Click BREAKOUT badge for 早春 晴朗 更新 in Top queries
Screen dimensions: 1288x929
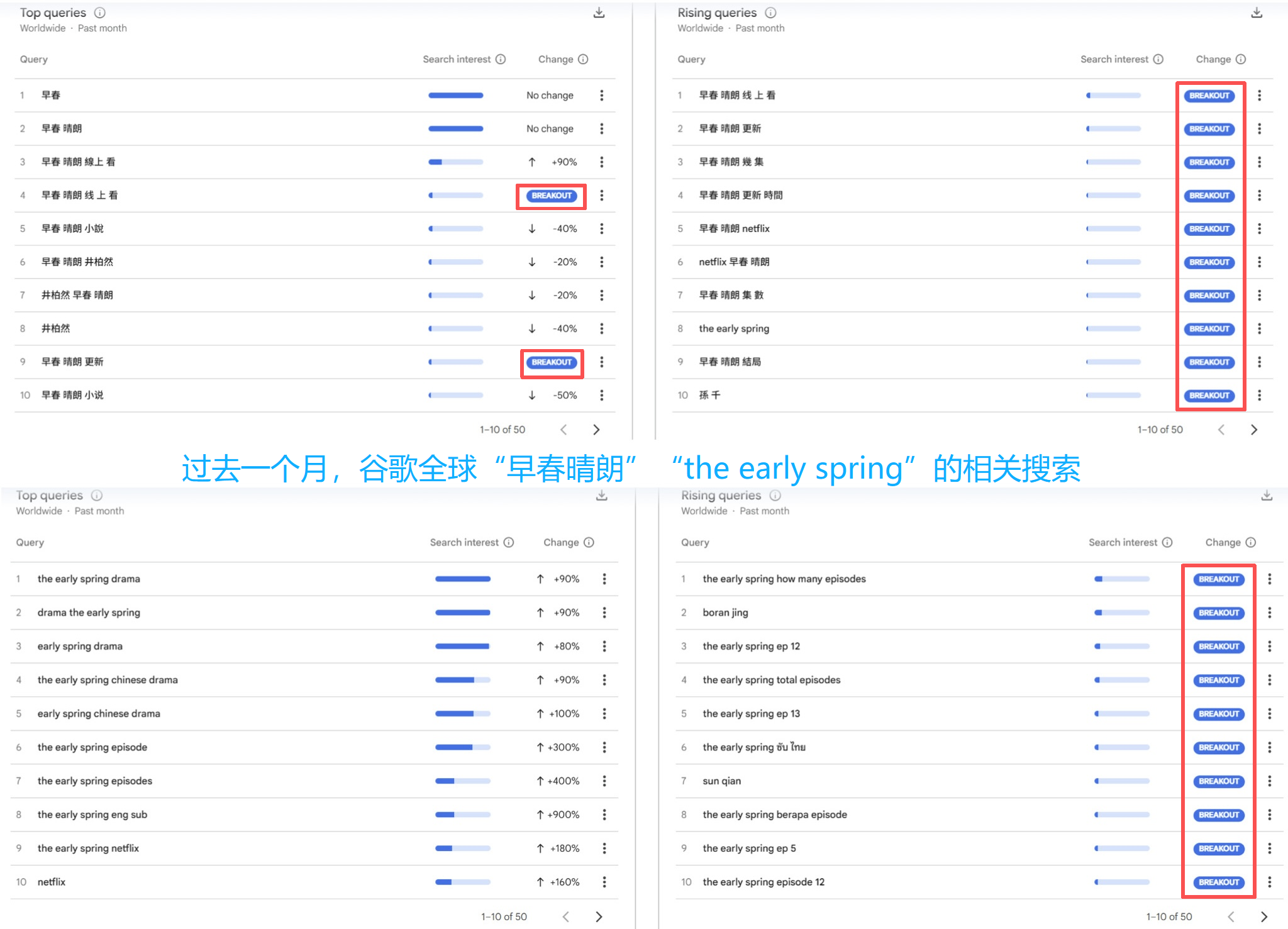552,362
